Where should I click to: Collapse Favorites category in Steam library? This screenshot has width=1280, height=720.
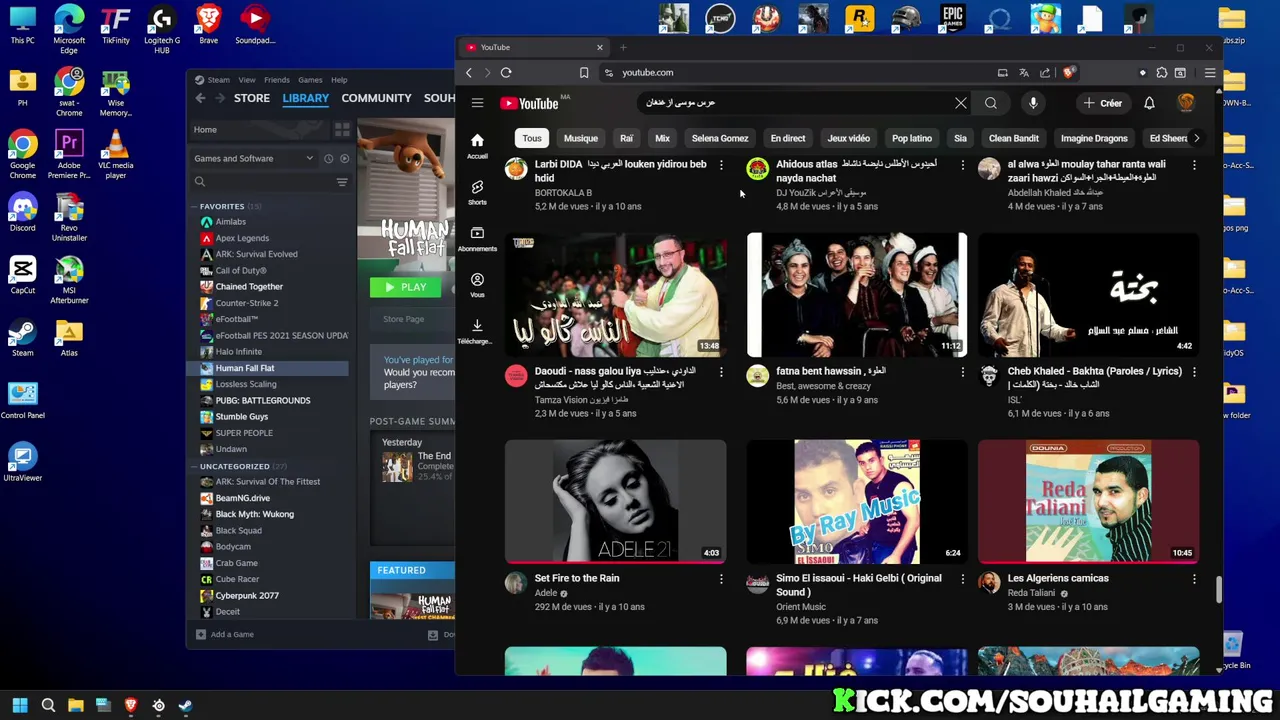click(194, 206)
